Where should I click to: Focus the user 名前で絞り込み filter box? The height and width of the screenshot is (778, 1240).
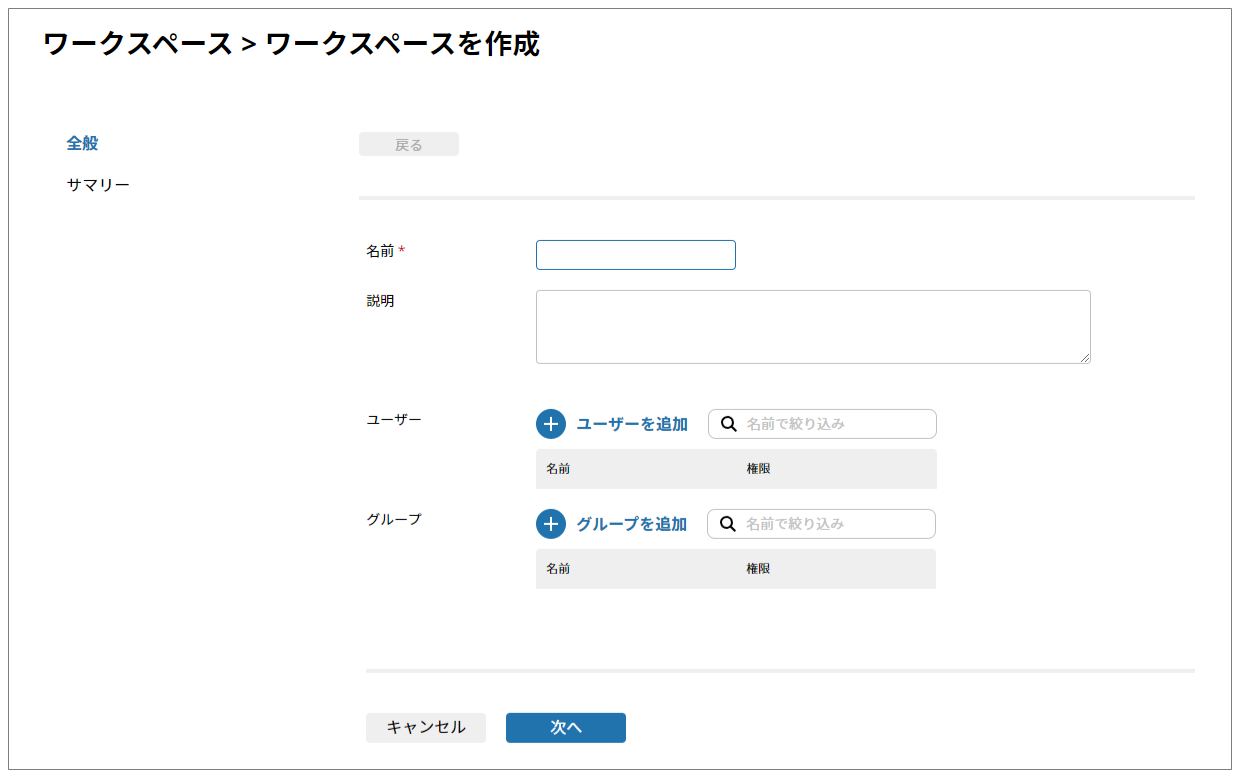837,424
